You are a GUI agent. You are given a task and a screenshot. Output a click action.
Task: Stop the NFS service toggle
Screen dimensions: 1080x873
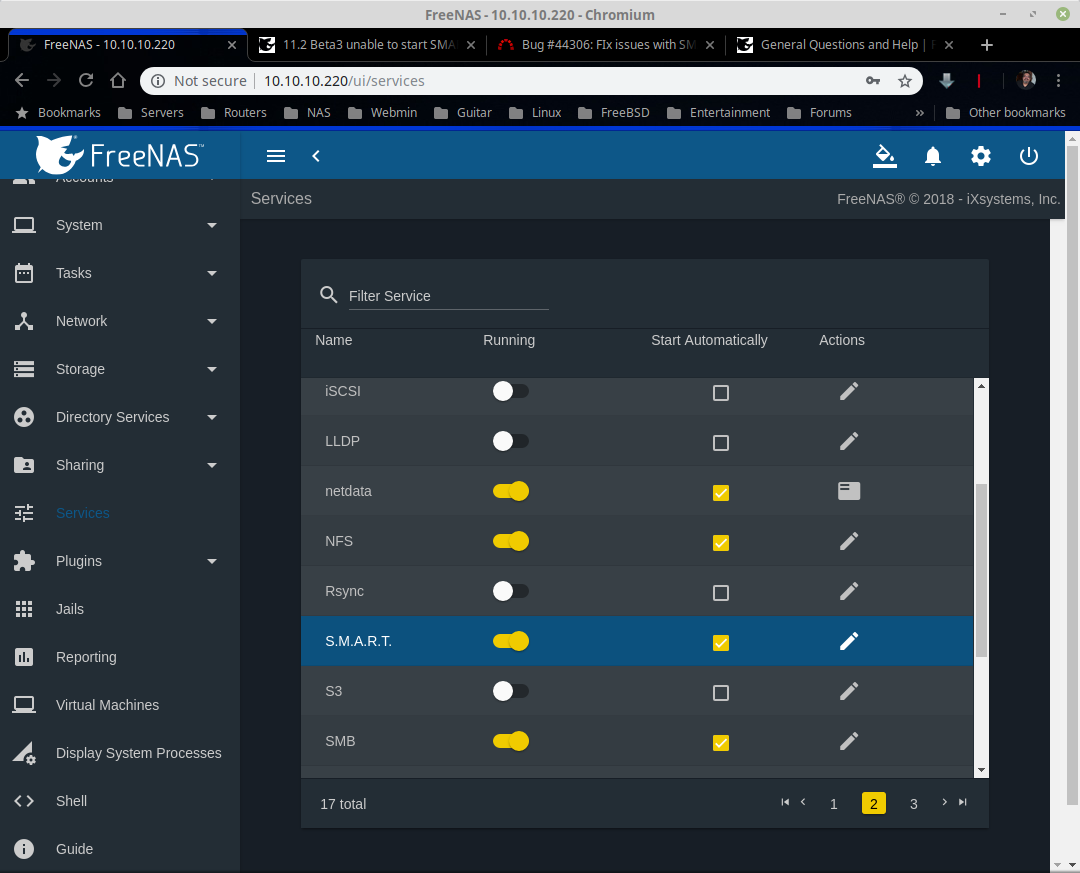click(510, 541)
